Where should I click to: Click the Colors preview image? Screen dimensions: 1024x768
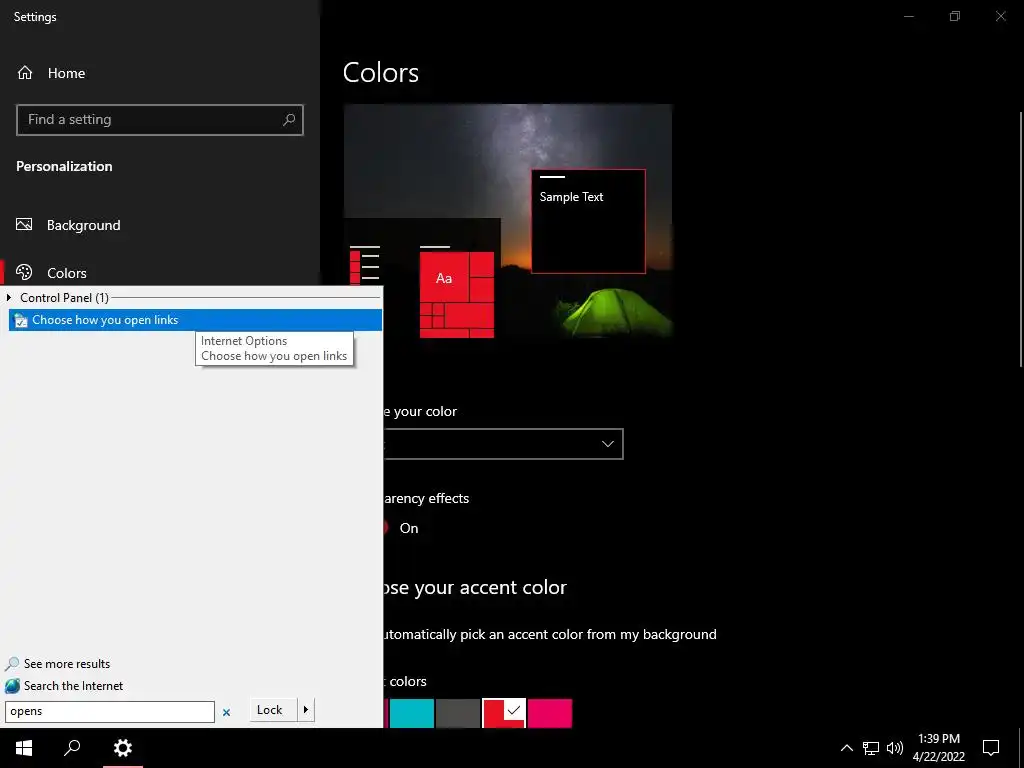pos(508,221)
